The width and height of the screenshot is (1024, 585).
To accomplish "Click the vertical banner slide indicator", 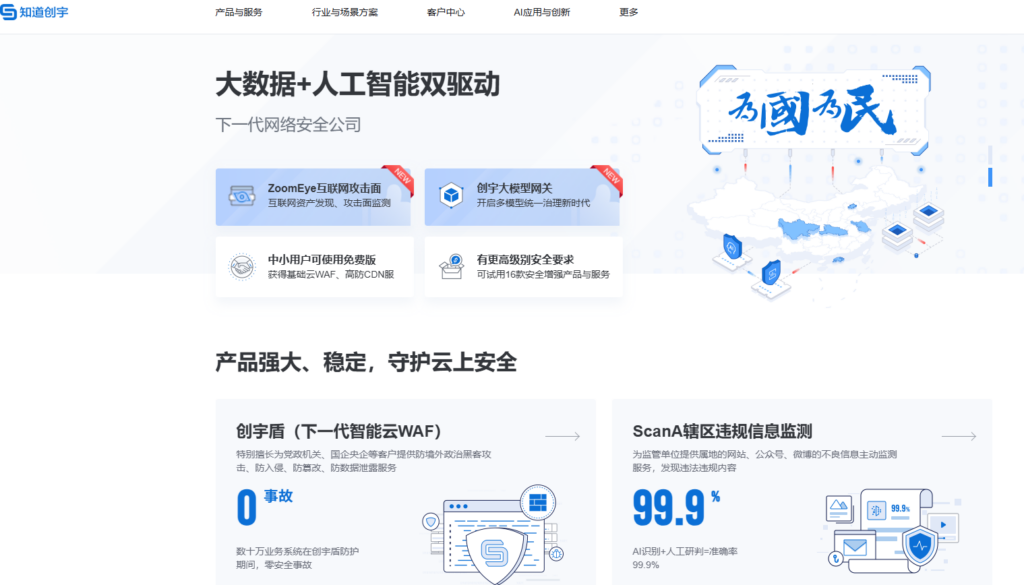I will [x=990, y=166].
